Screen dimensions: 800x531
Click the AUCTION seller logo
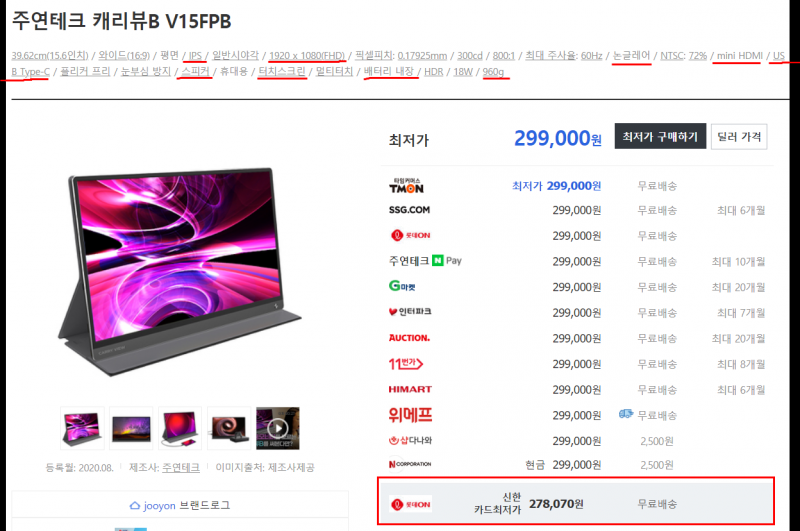tap(409, 338)
